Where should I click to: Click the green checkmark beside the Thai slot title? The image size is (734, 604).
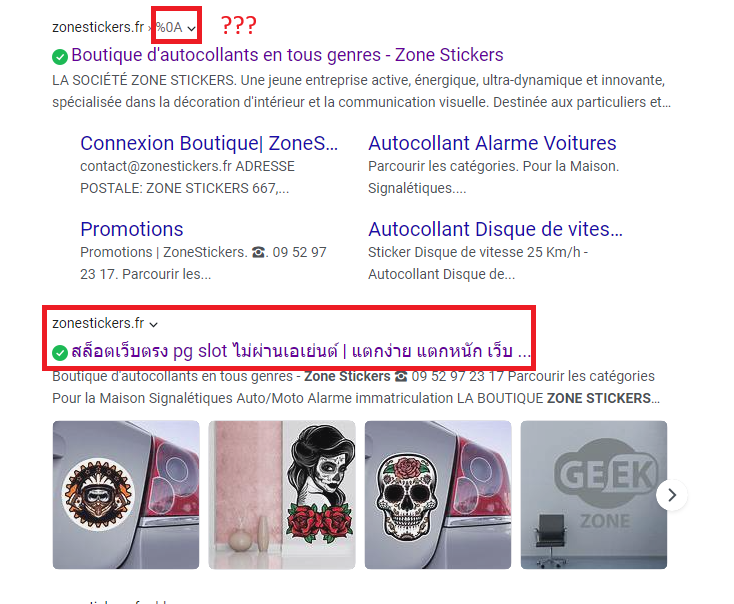tap(60, 353)
